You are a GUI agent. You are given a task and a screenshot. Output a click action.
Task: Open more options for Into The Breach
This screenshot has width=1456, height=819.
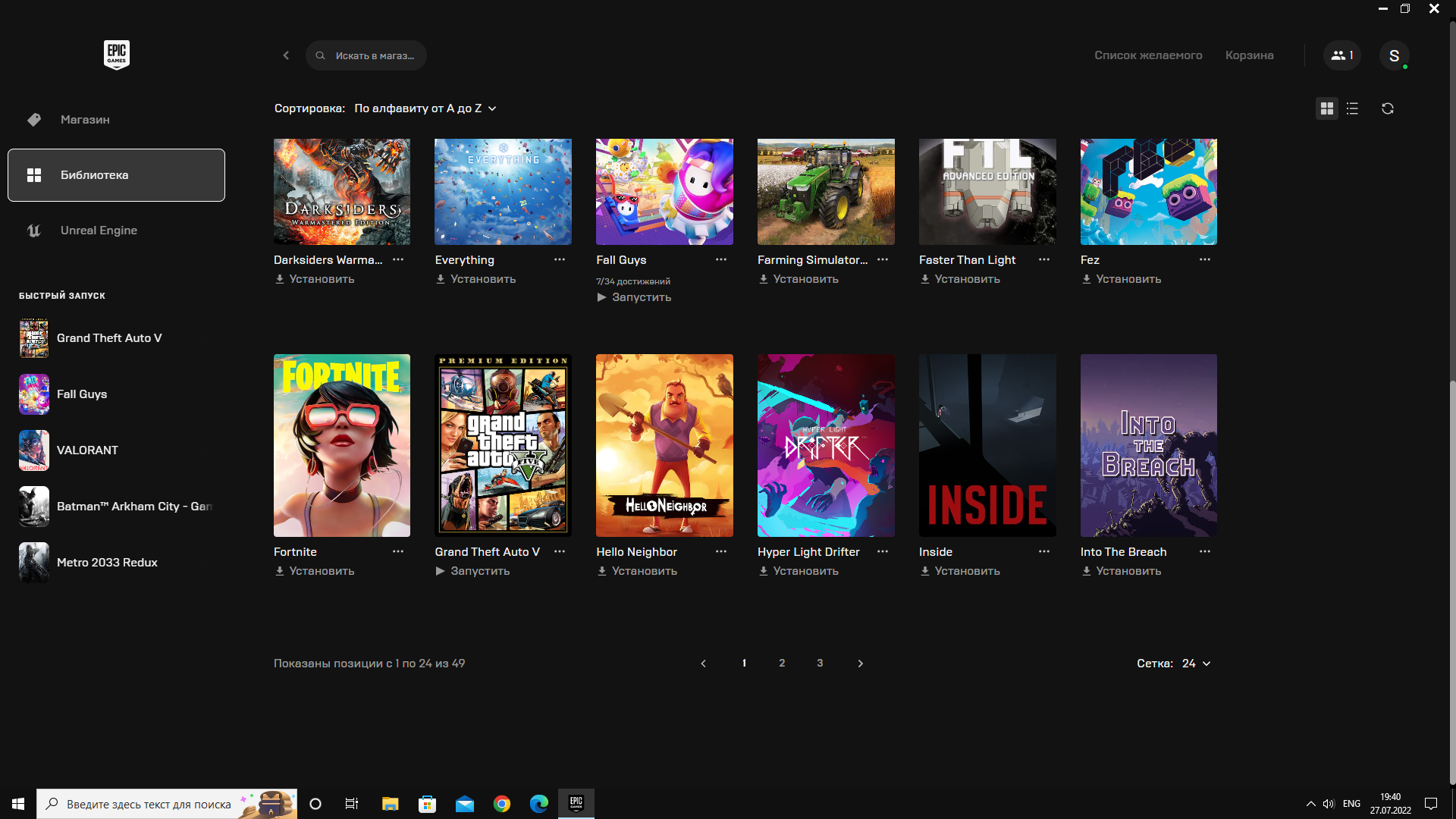coord(1205,551)
